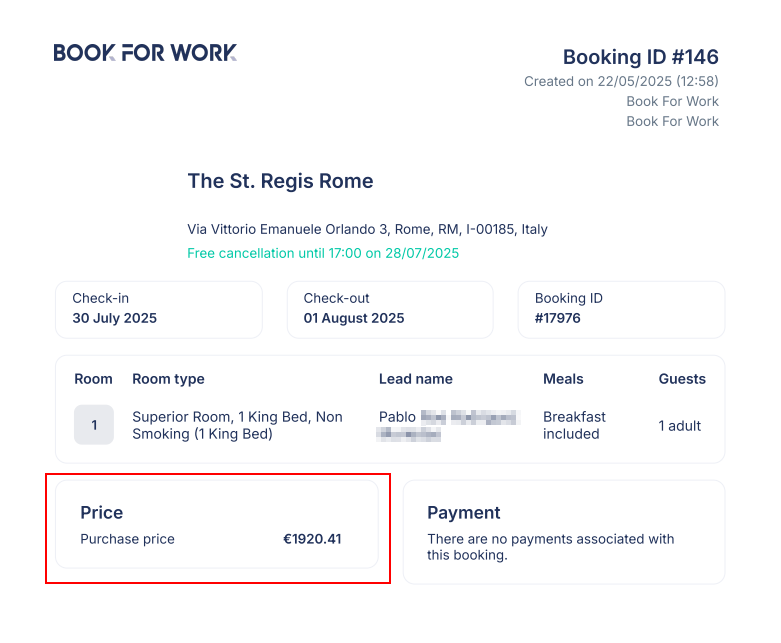Click the Check-out label
This screenshot has height=643, width=781.
(x=336, y=298)
